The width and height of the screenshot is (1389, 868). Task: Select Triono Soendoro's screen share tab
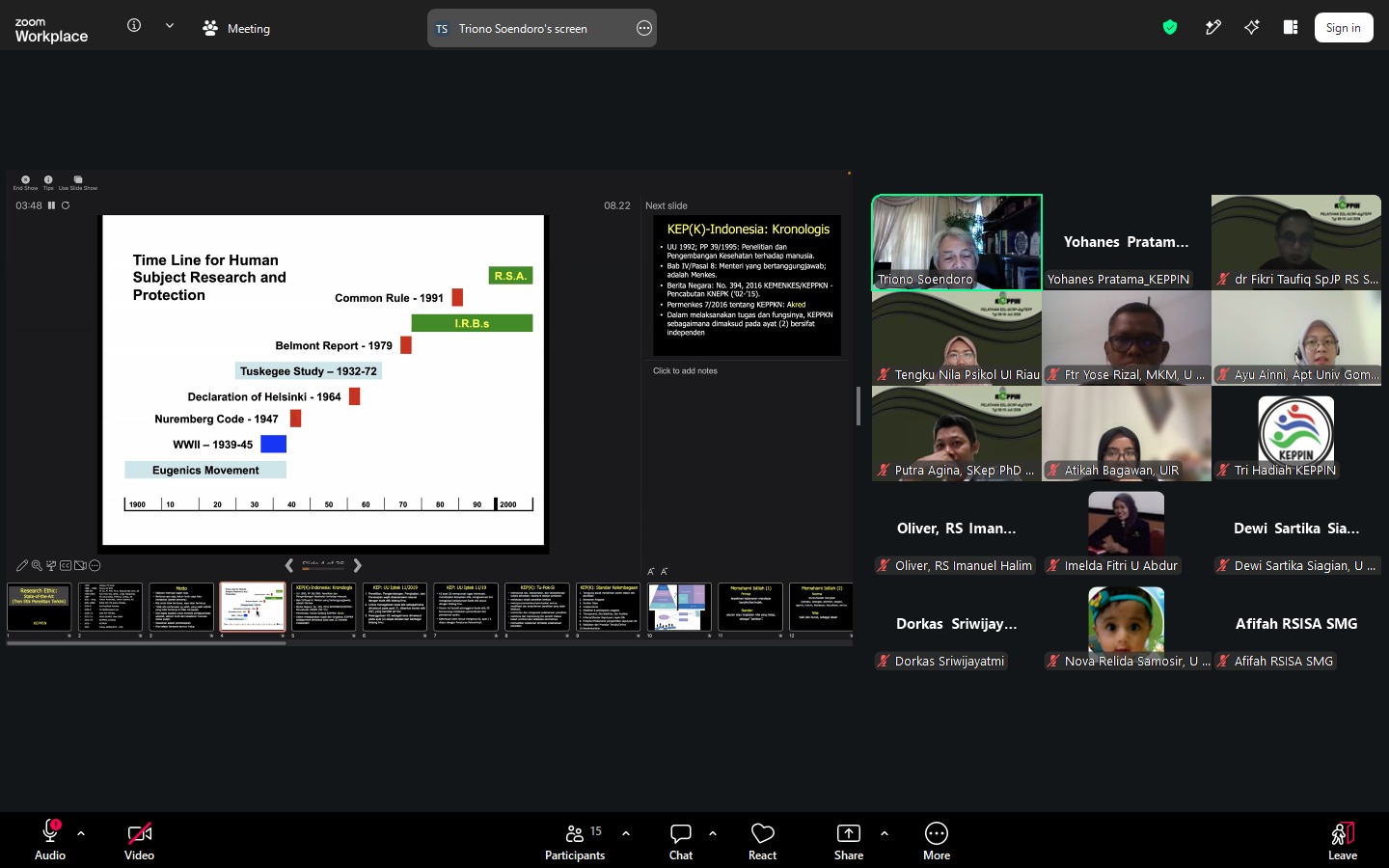point(542,28)
